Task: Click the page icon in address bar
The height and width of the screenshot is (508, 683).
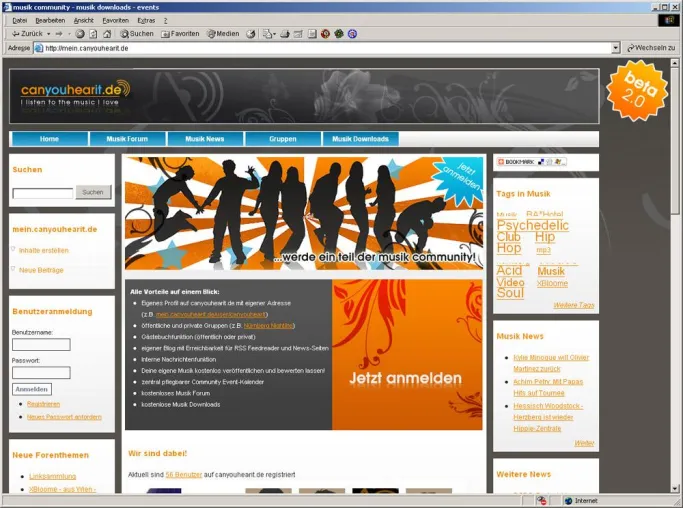Action: point(39,48)
